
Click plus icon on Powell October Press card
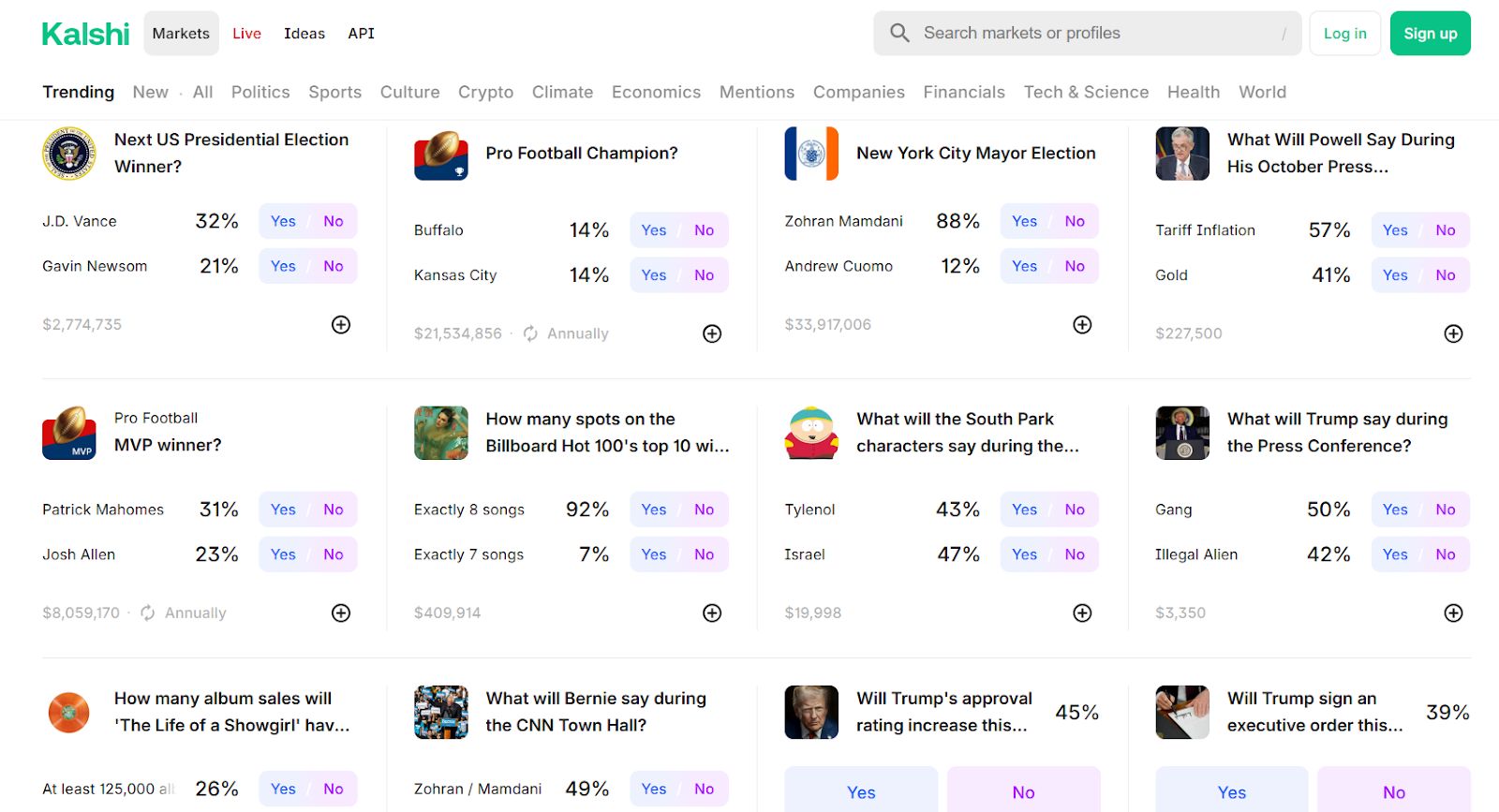[1453, 333]
